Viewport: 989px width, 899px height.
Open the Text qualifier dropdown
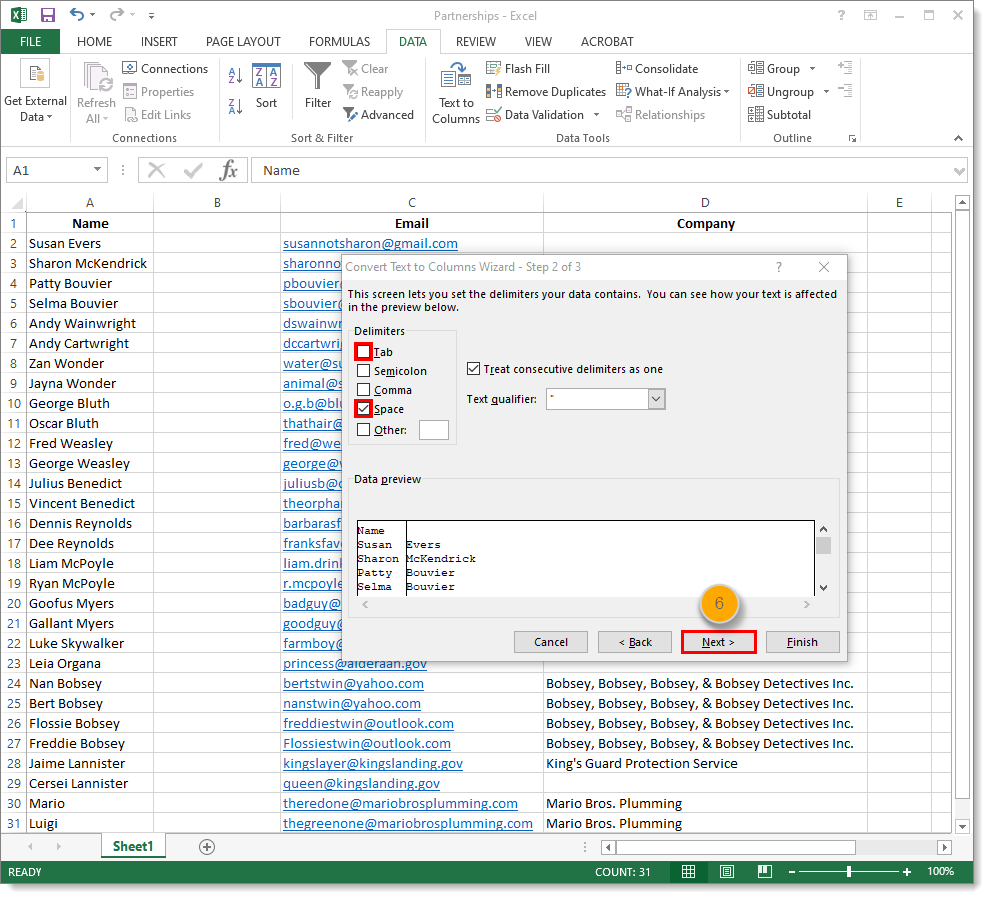[657, 399]
